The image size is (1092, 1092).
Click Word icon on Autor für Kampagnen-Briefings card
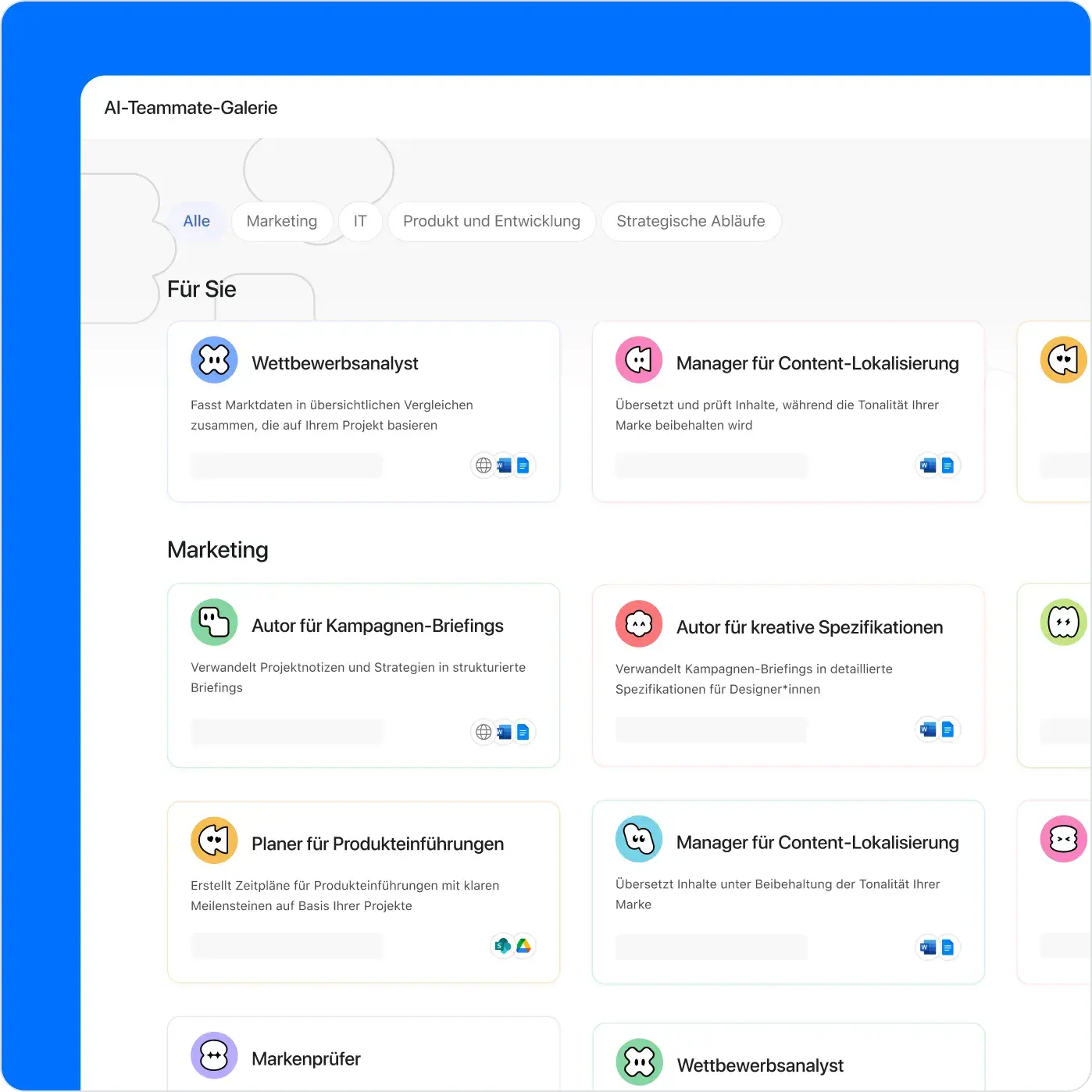coord(504,732)
